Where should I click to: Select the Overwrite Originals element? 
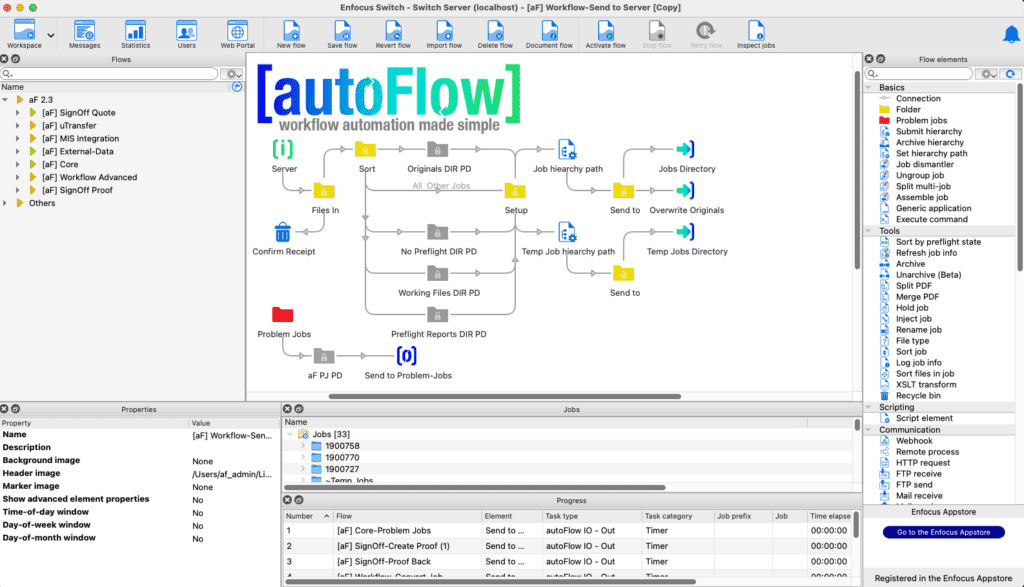[x=685, y=191]
